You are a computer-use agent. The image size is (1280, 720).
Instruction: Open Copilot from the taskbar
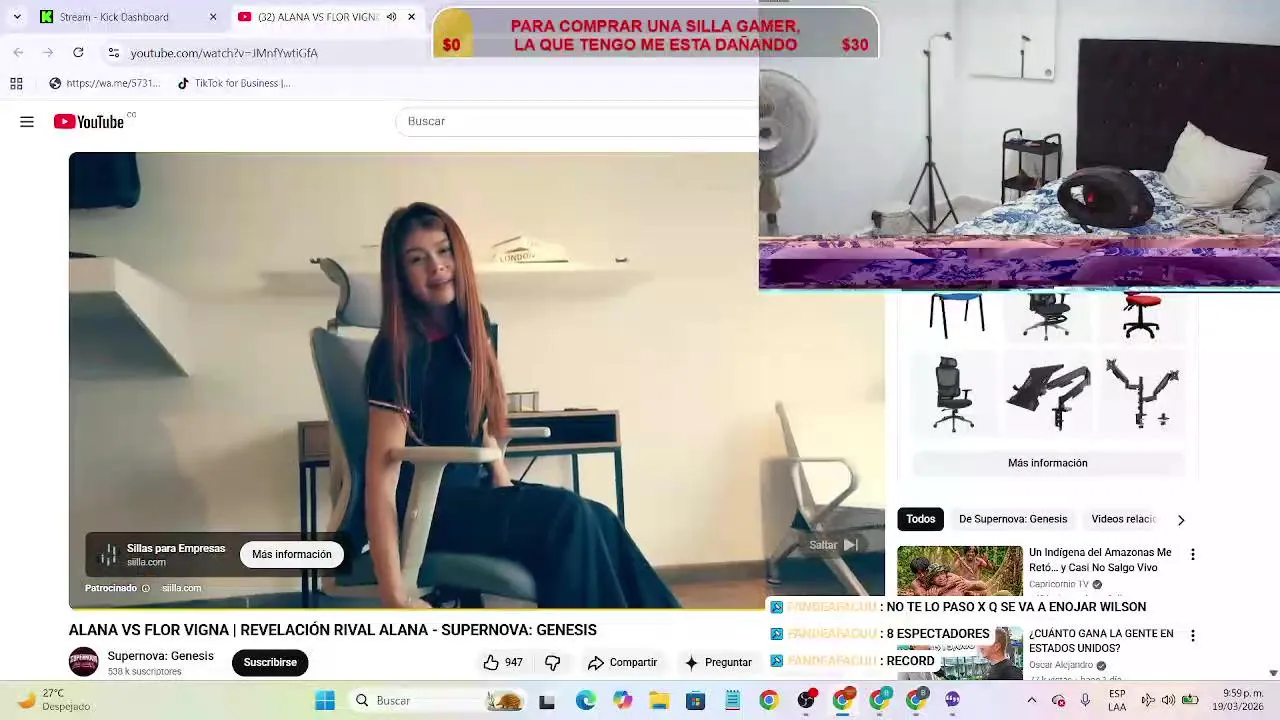click(x=623, y=701)
